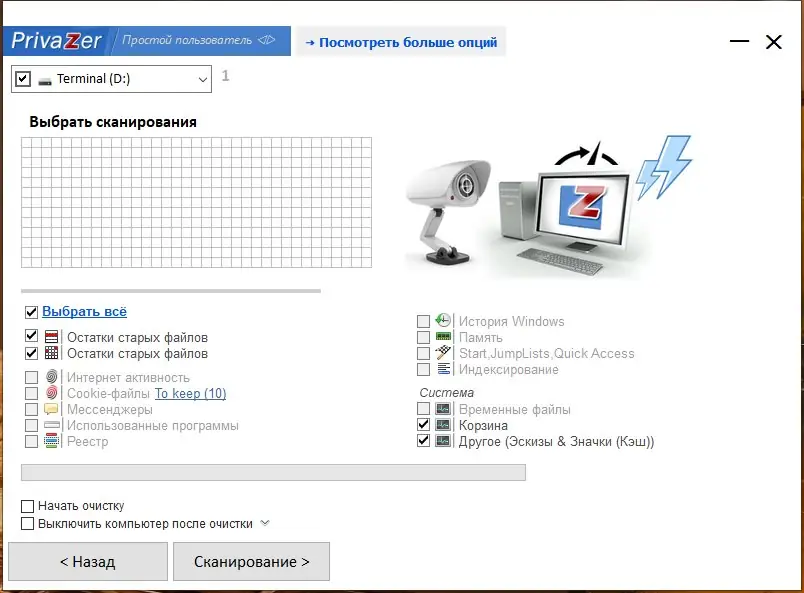Image resolution: width=804 pixels, height=593 pixels.
Task: Click the icon for Индексирование
Action: (x=444, y=368)
